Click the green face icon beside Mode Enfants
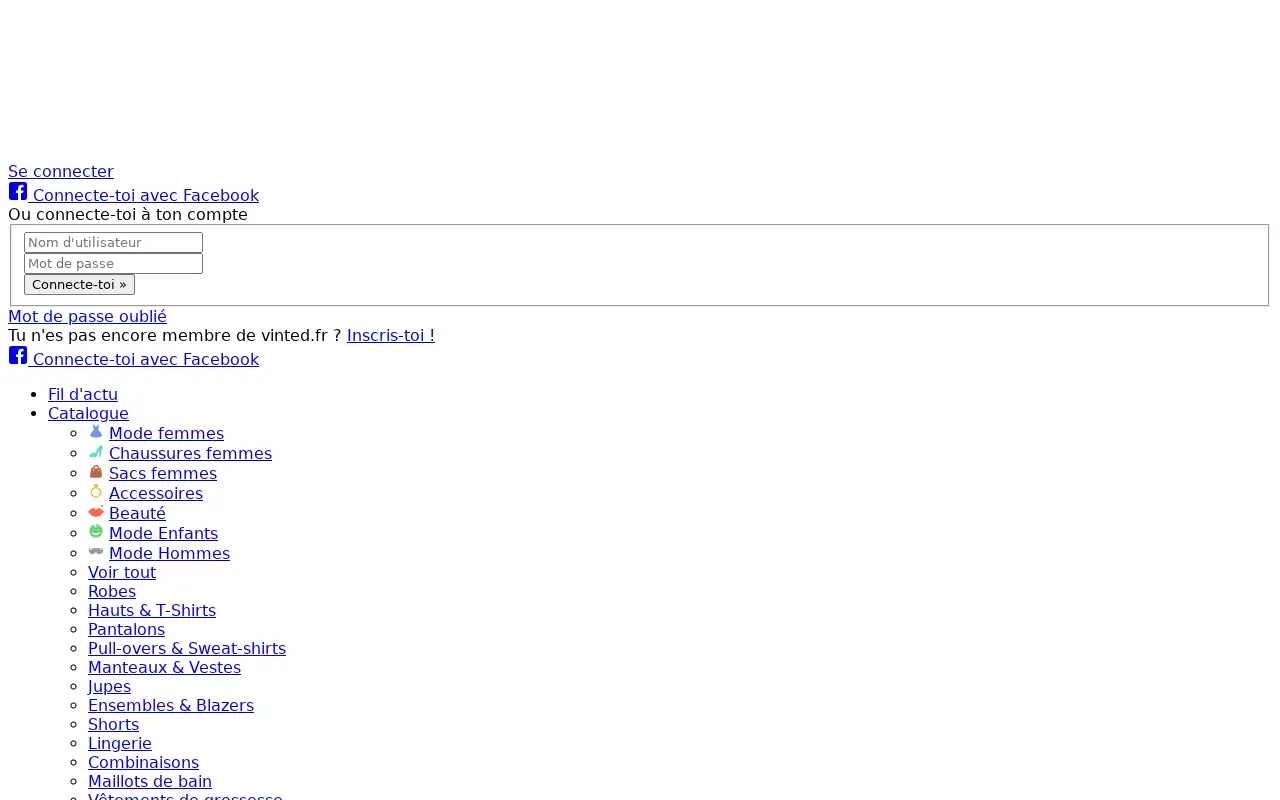The width and height of the screenshot is (1280, 800). [96, 532]
